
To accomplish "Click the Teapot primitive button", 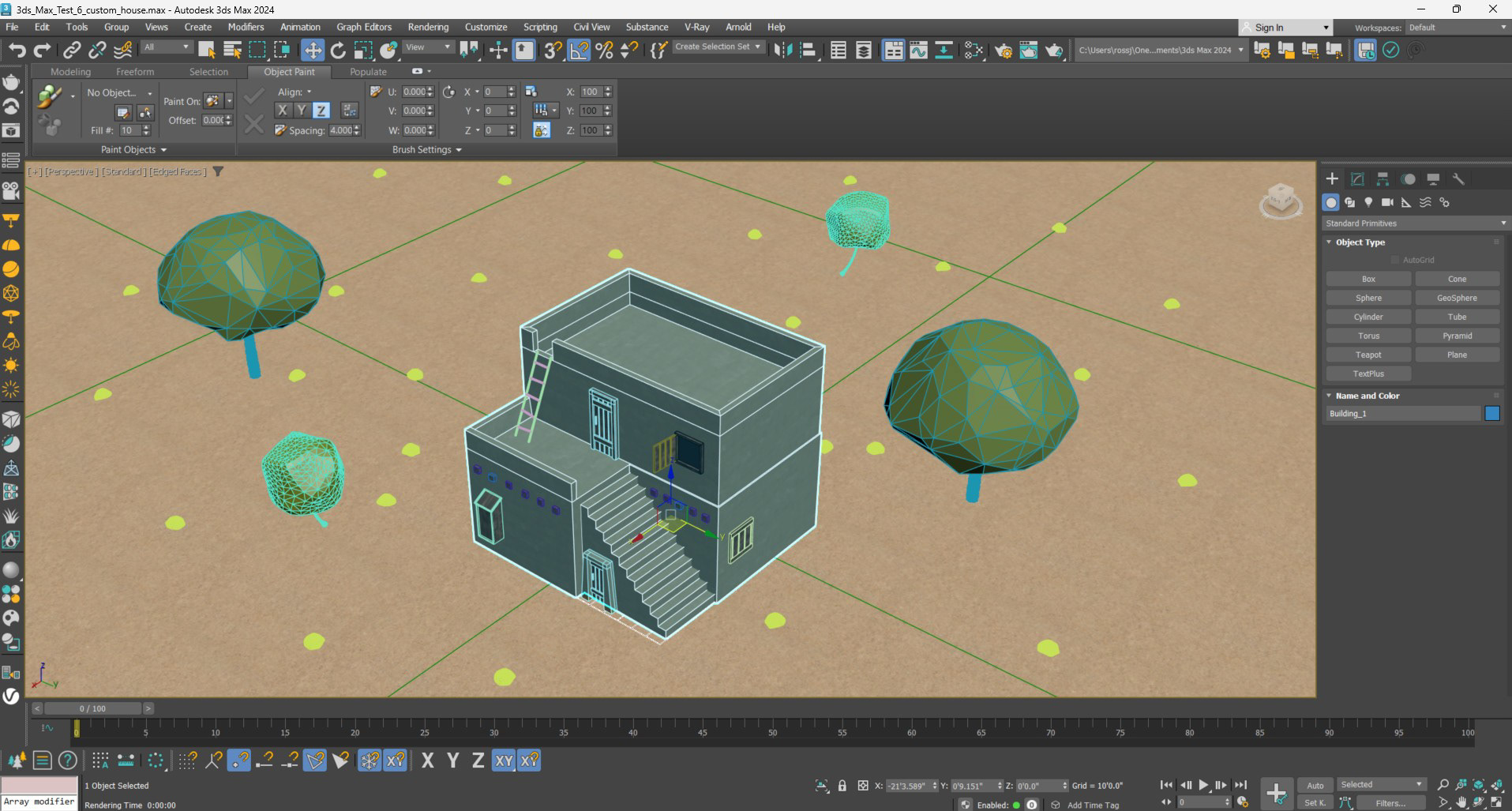I will coord(1368,355).
